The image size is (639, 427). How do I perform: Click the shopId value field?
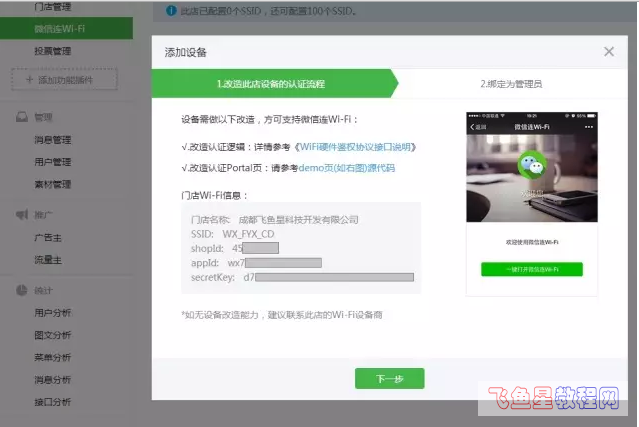coord(256,248)
